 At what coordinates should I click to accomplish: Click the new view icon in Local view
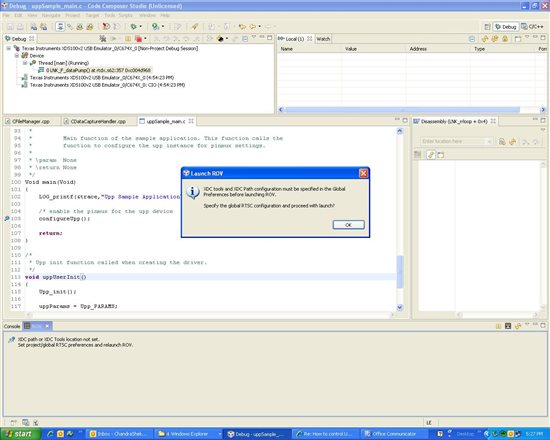518,39
